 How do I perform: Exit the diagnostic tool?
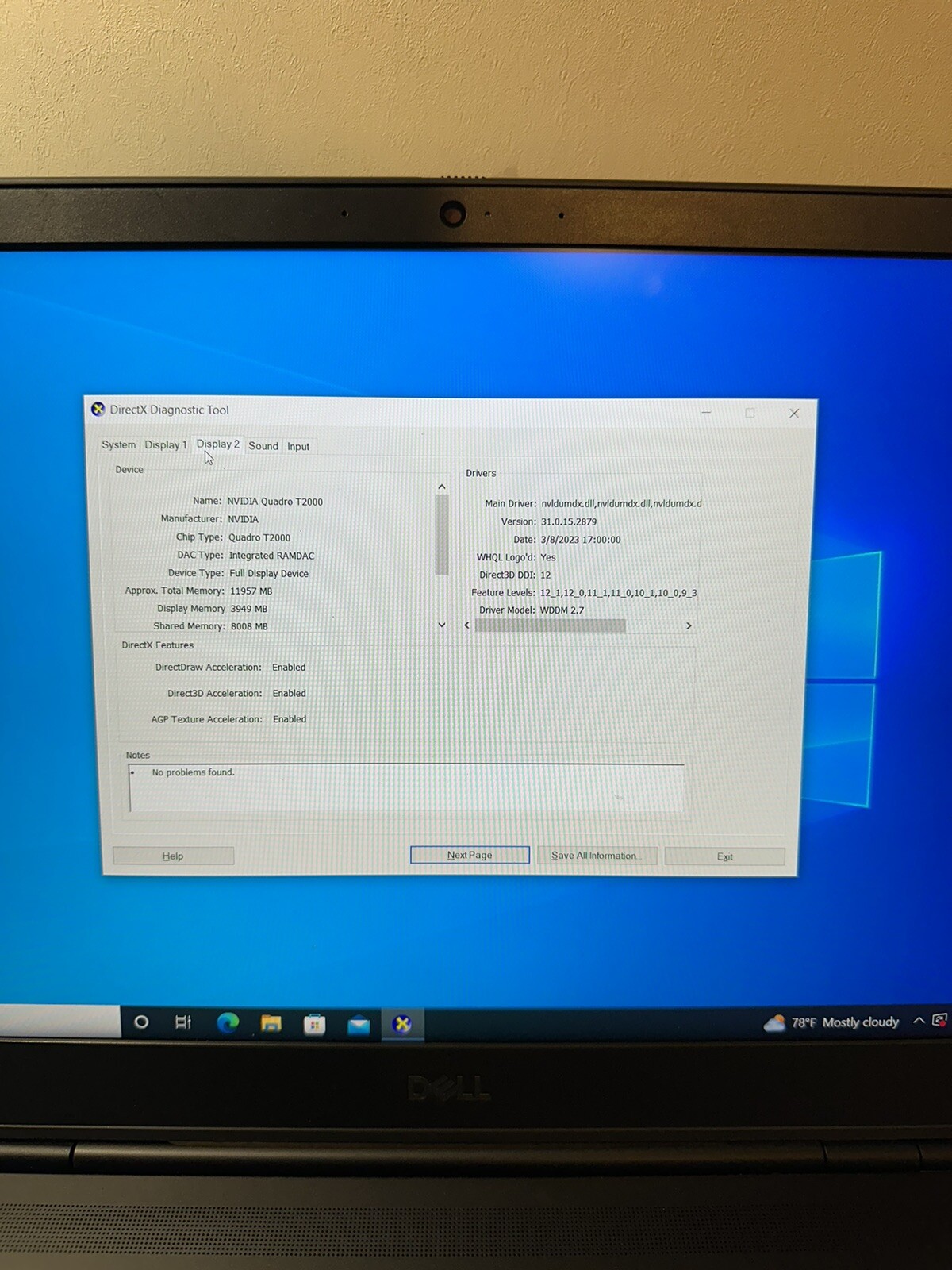coord(724,856)
